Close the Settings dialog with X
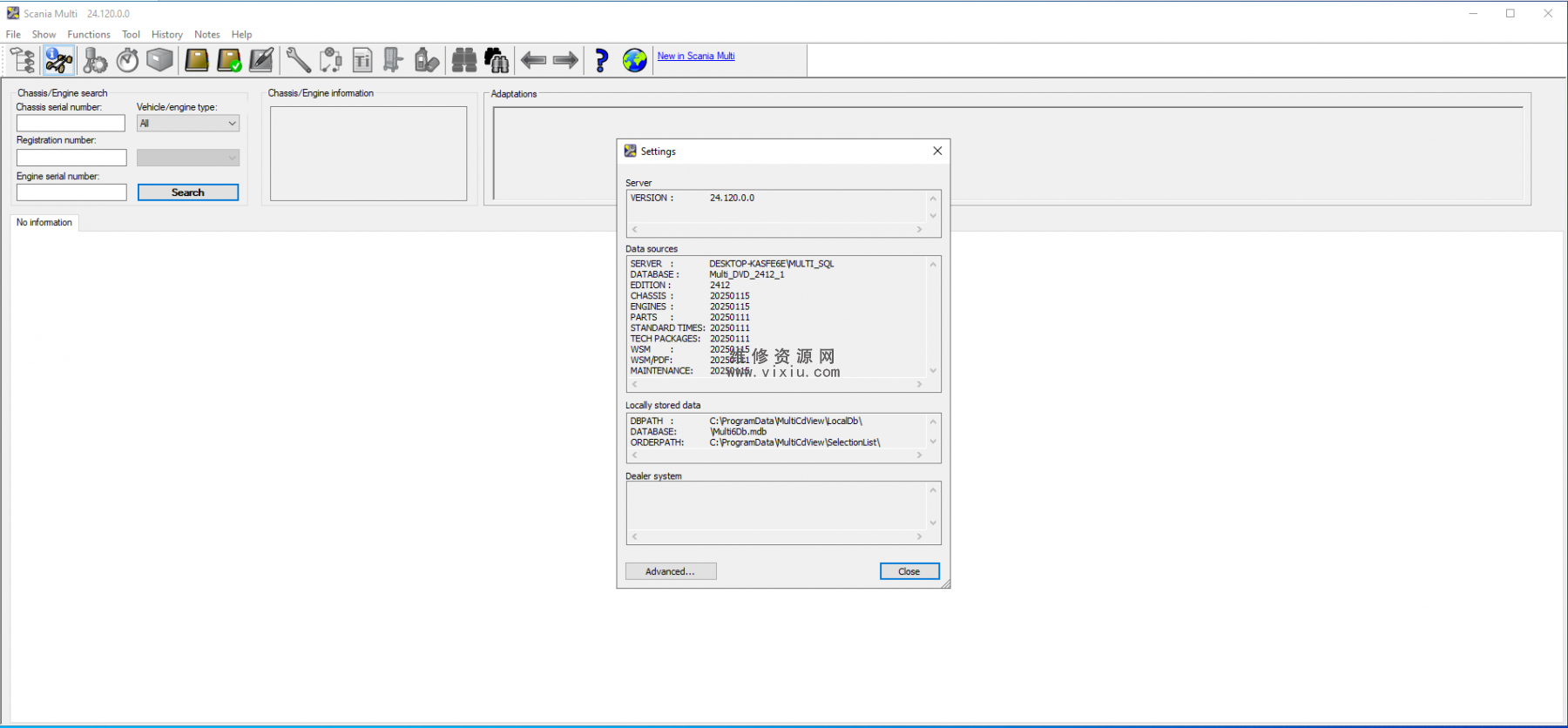Screen dimensions: 1568x728 click(x=937, y=151)
